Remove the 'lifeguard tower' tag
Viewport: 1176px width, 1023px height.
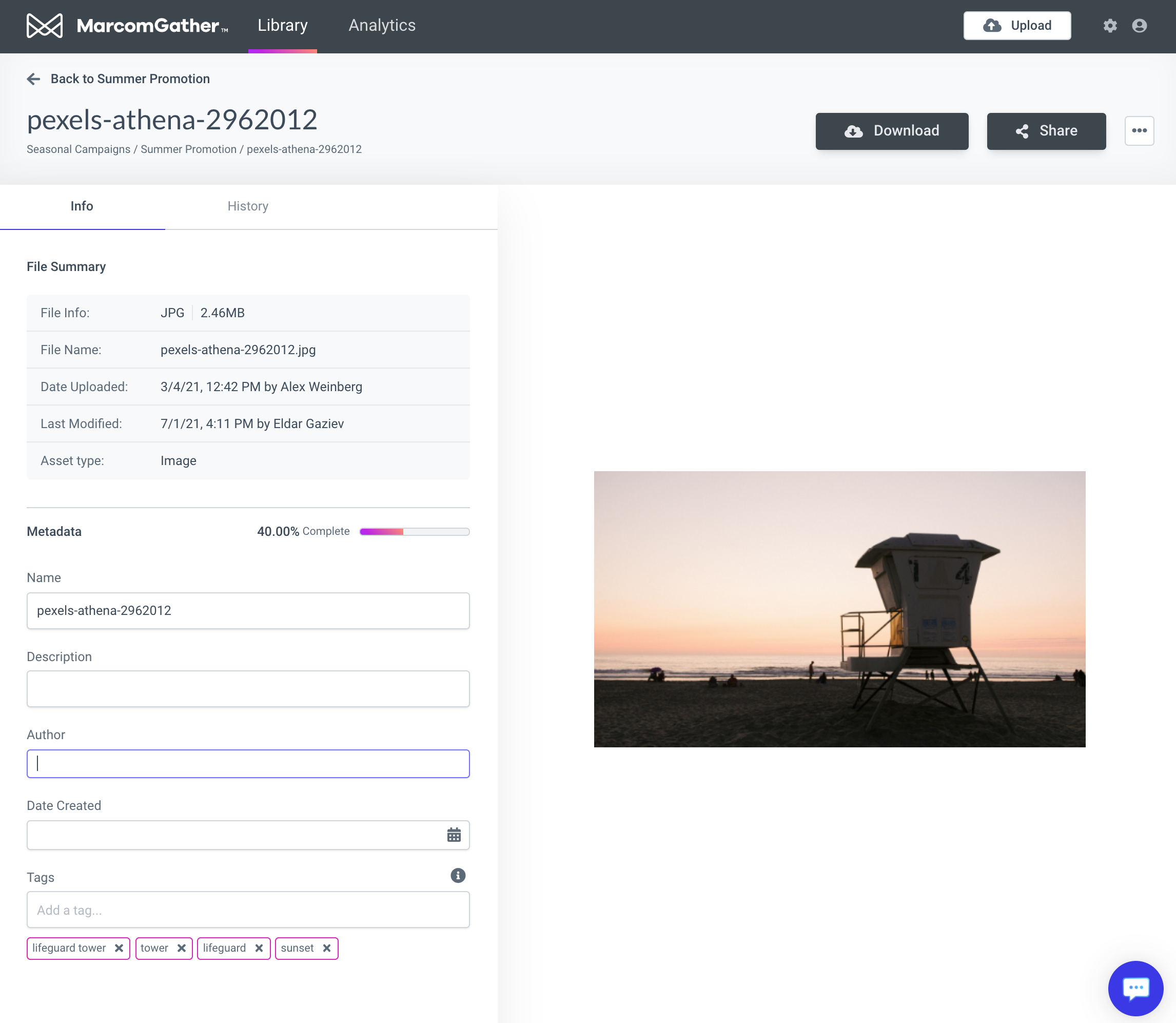pyautogui.click(x=119, y=948)
